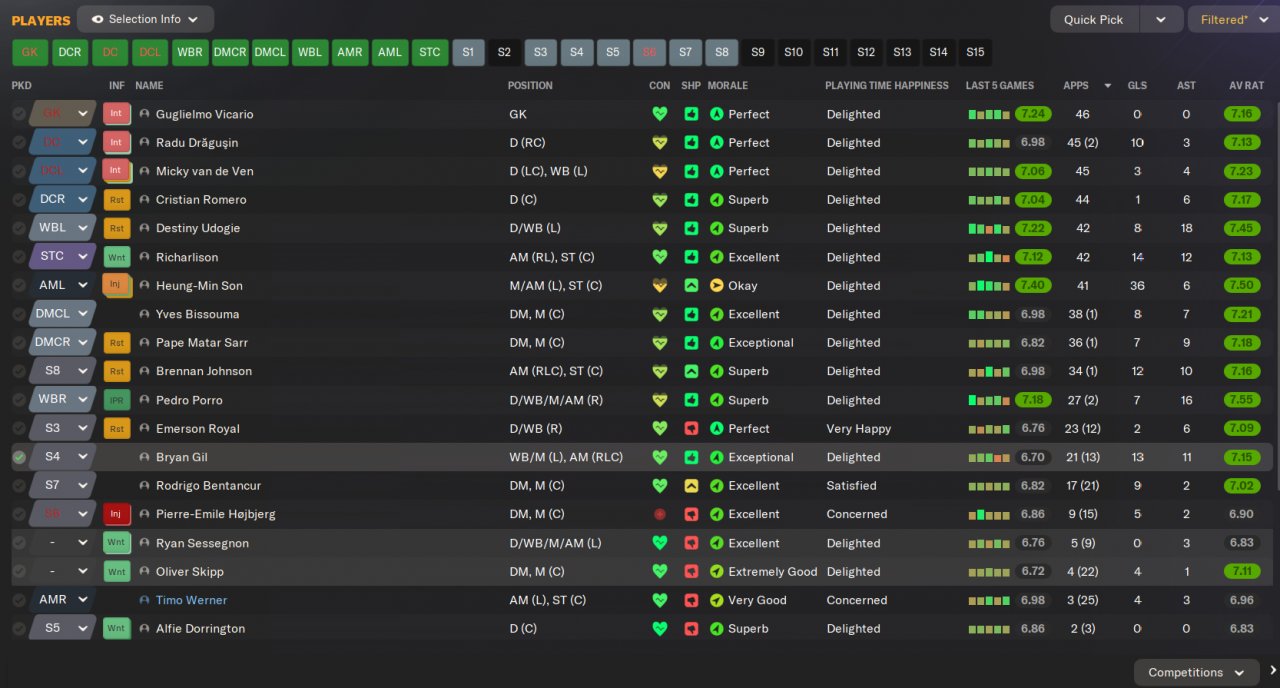The width and height of the screenshot is (1280, 688).
Task: Click the morale icon next to Okay for Son
Action: point(716,285)
